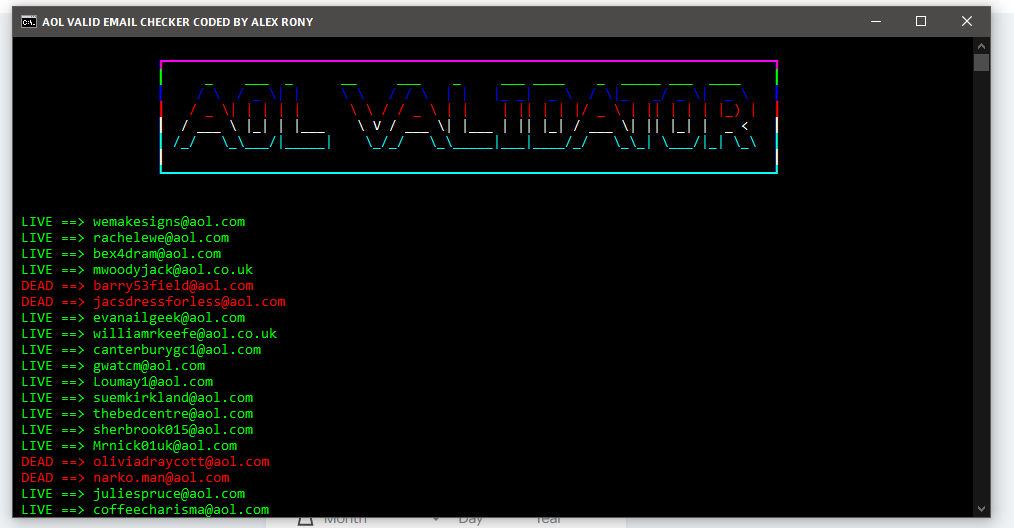Click the narko.man@aol.com result line

coord(160,478)
